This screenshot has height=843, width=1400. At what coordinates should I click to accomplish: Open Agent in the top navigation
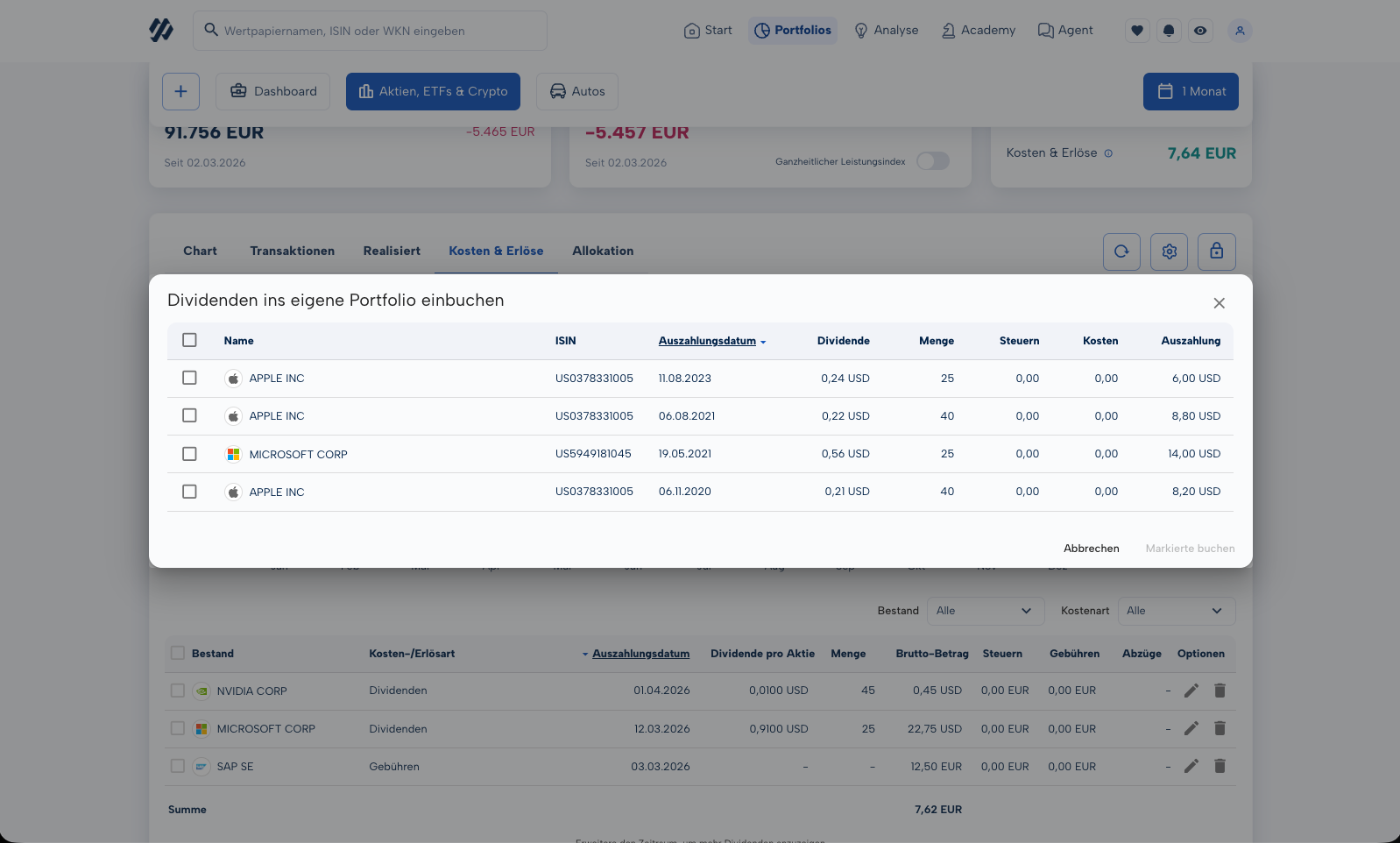tap(1065, 31)
